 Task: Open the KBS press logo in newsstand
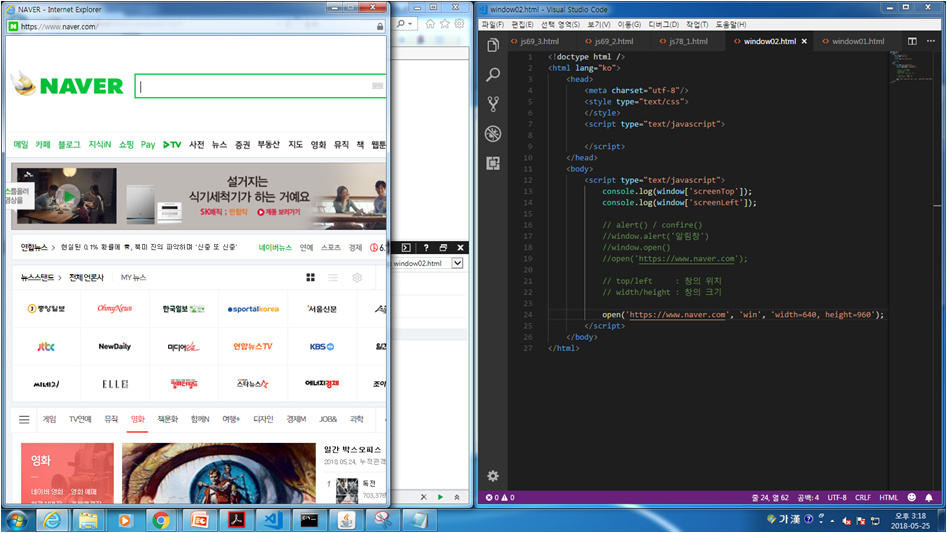(321, 346)
